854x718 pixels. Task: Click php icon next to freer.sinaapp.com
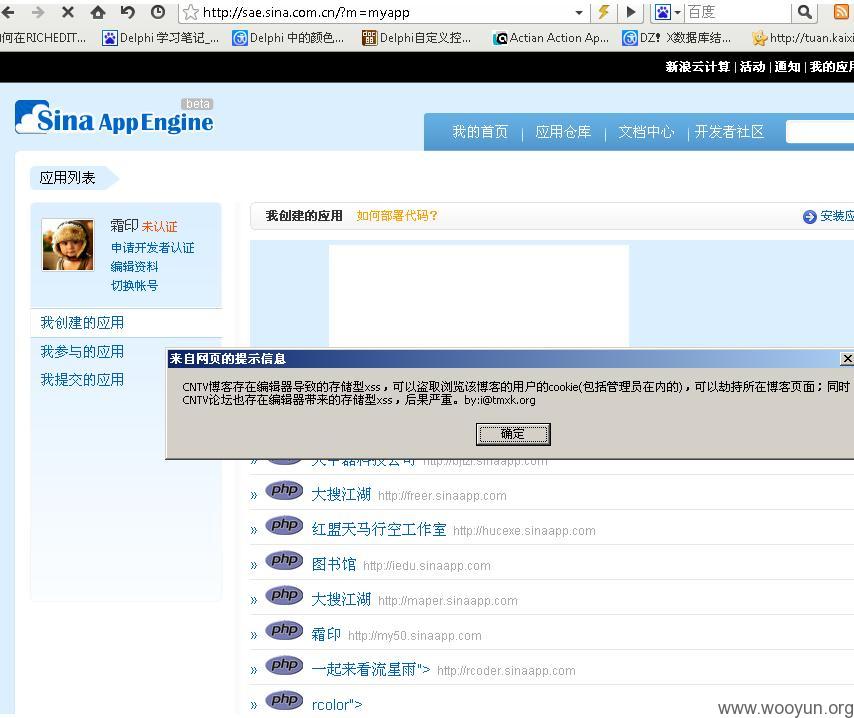tap(284, 490)
